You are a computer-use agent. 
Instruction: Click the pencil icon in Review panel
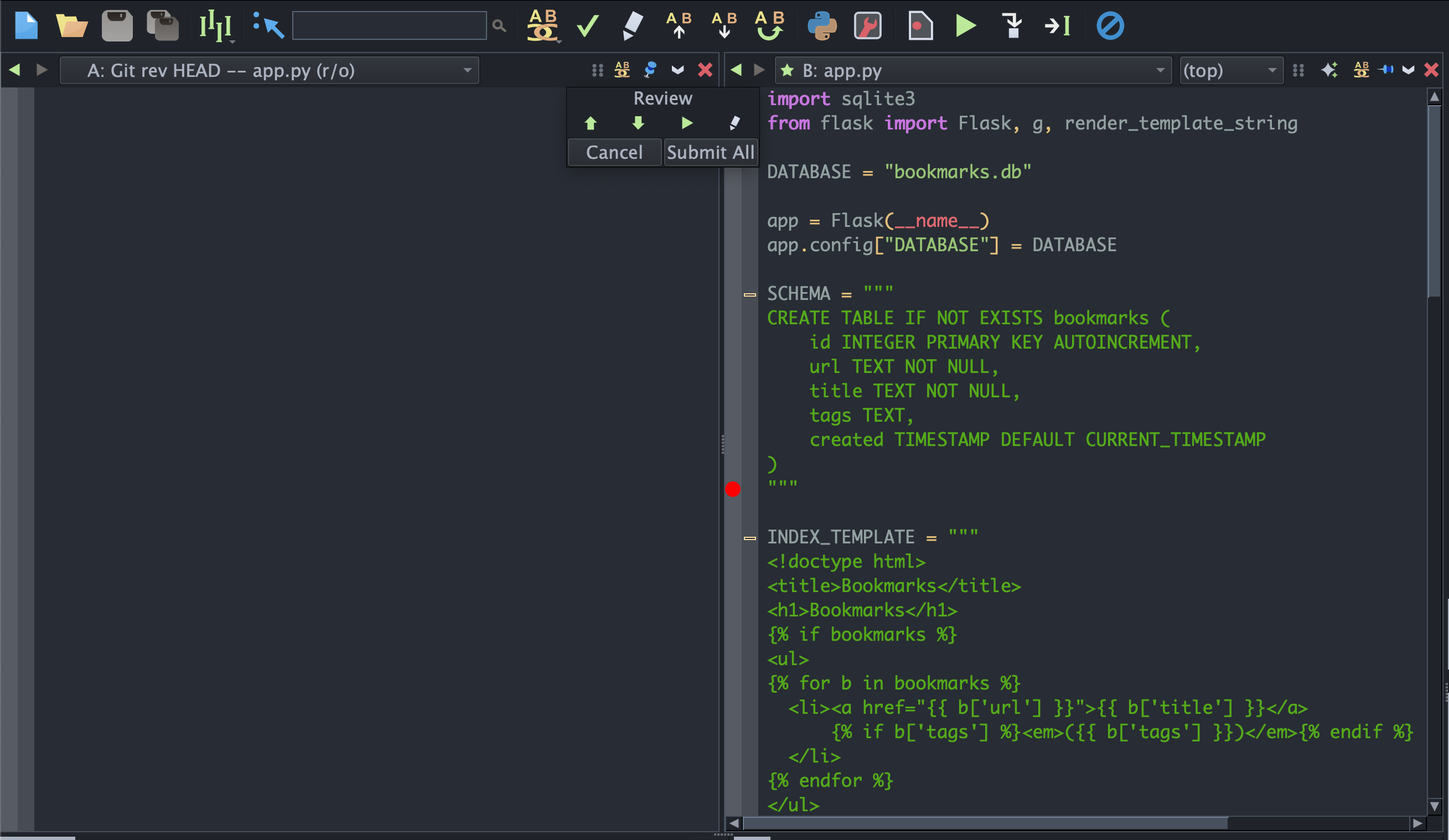734,123
